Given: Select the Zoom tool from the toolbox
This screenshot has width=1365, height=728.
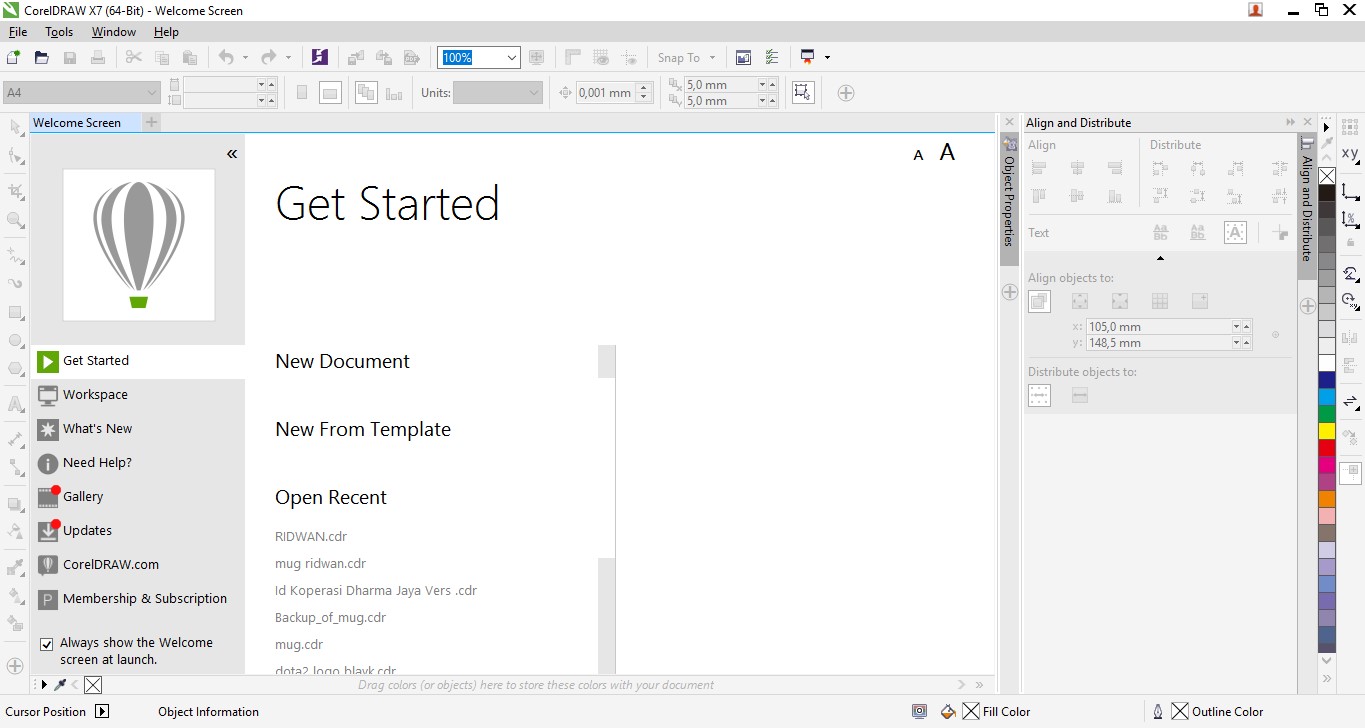Looking at the screenshot, I should [x=14, y=218].
